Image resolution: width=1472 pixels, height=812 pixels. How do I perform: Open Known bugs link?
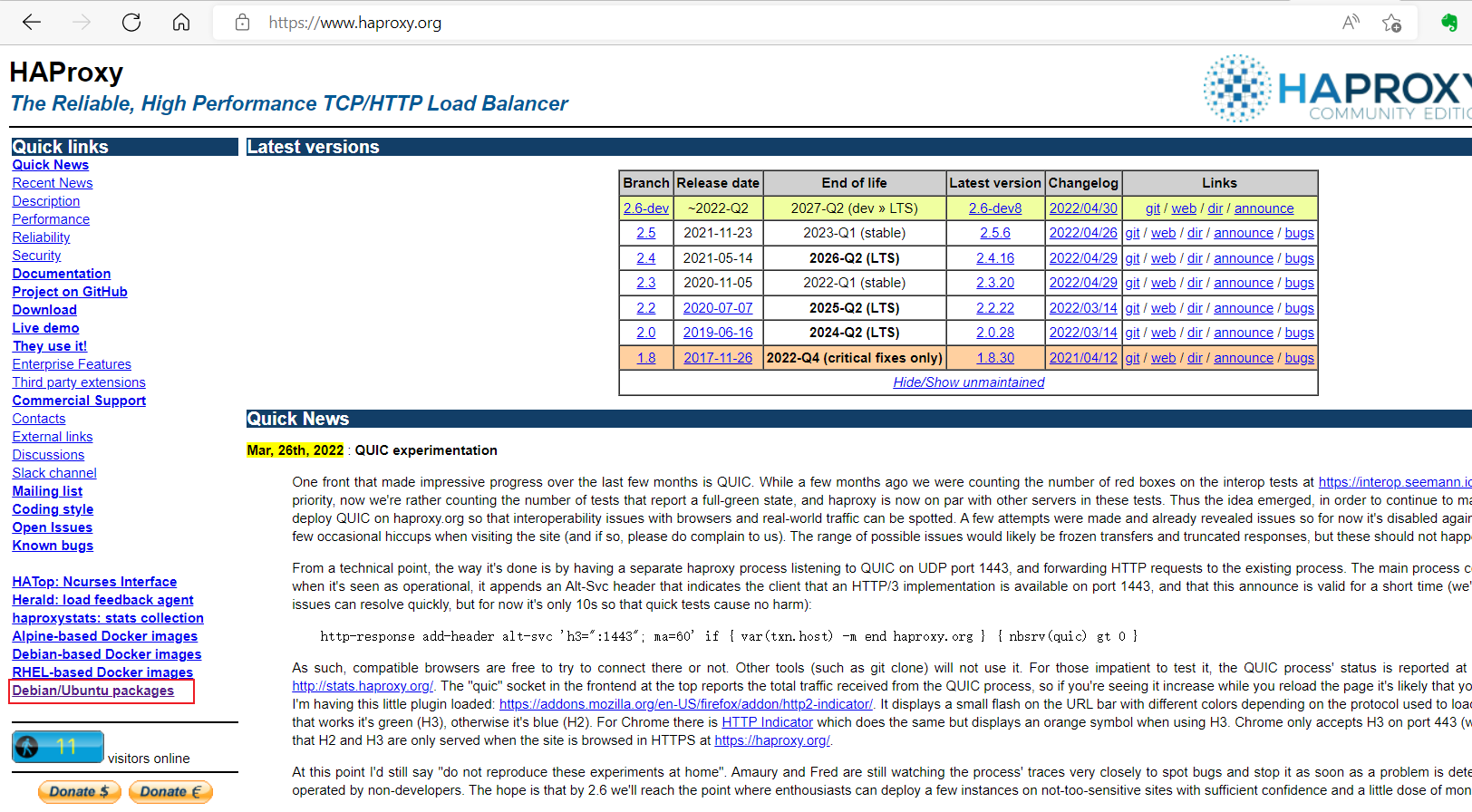coord(53,546)
